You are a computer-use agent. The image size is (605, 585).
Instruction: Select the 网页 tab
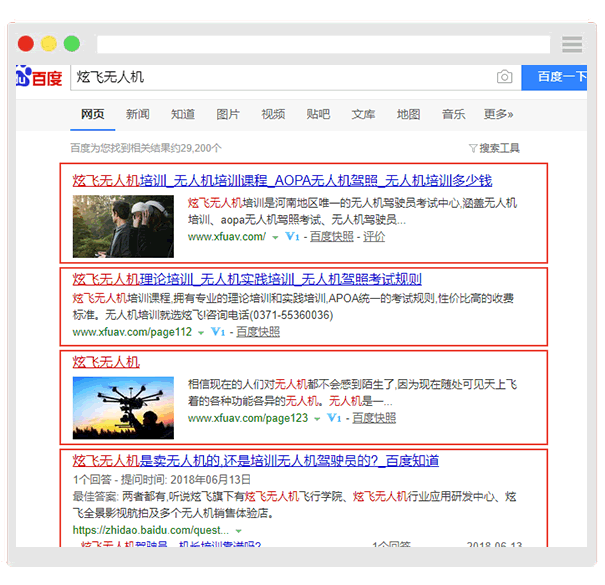93,114
